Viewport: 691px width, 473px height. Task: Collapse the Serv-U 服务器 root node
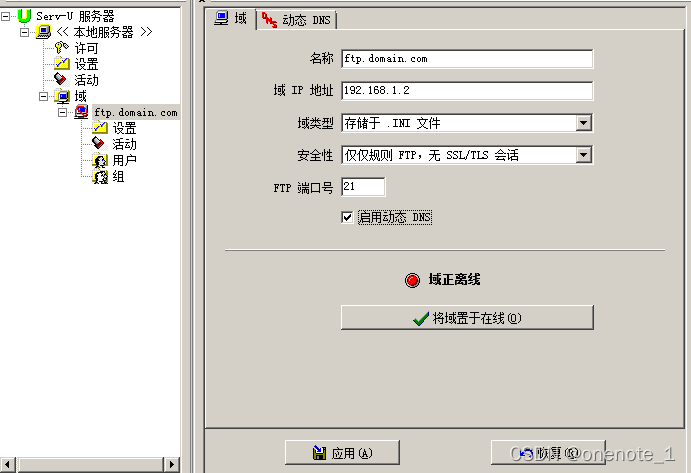[5, 17]
